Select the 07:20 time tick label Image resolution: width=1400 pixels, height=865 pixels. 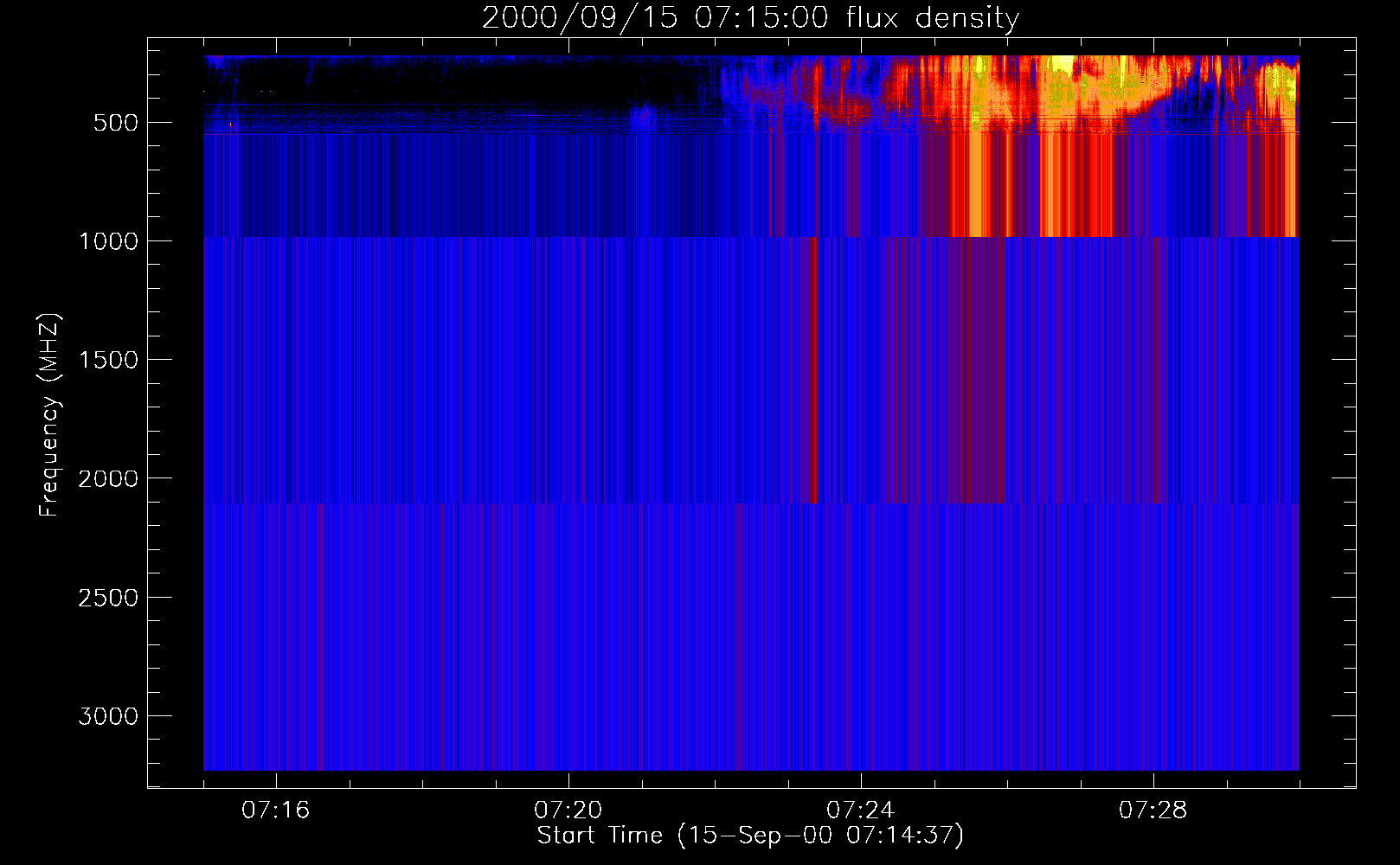coord(568,811)
